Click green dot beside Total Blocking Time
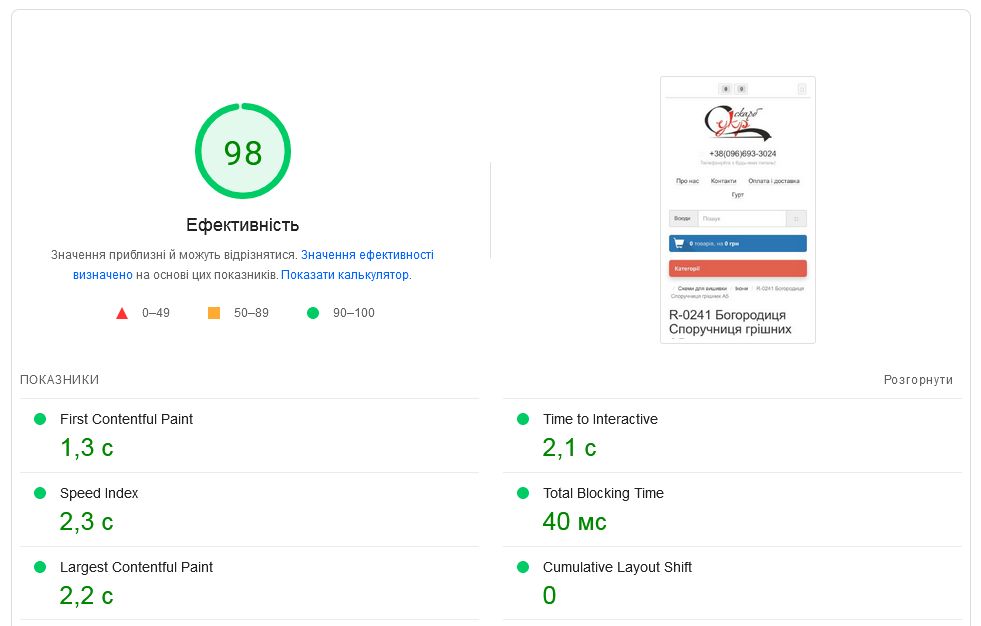The width and height of the screenshot is (981, 626). pyautogui.click(x=523, y=493)
